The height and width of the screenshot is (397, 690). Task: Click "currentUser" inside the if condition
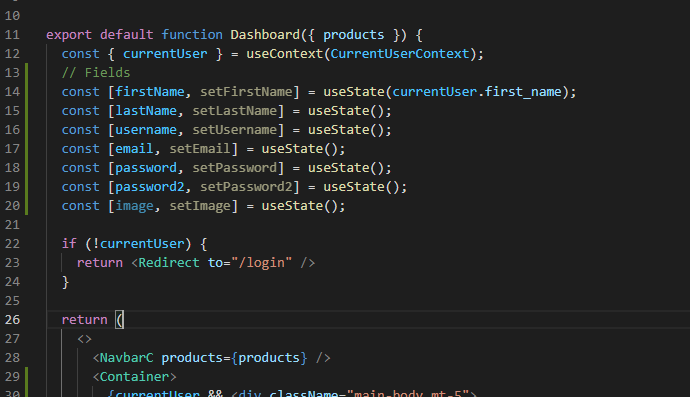(x=142, y=244)
